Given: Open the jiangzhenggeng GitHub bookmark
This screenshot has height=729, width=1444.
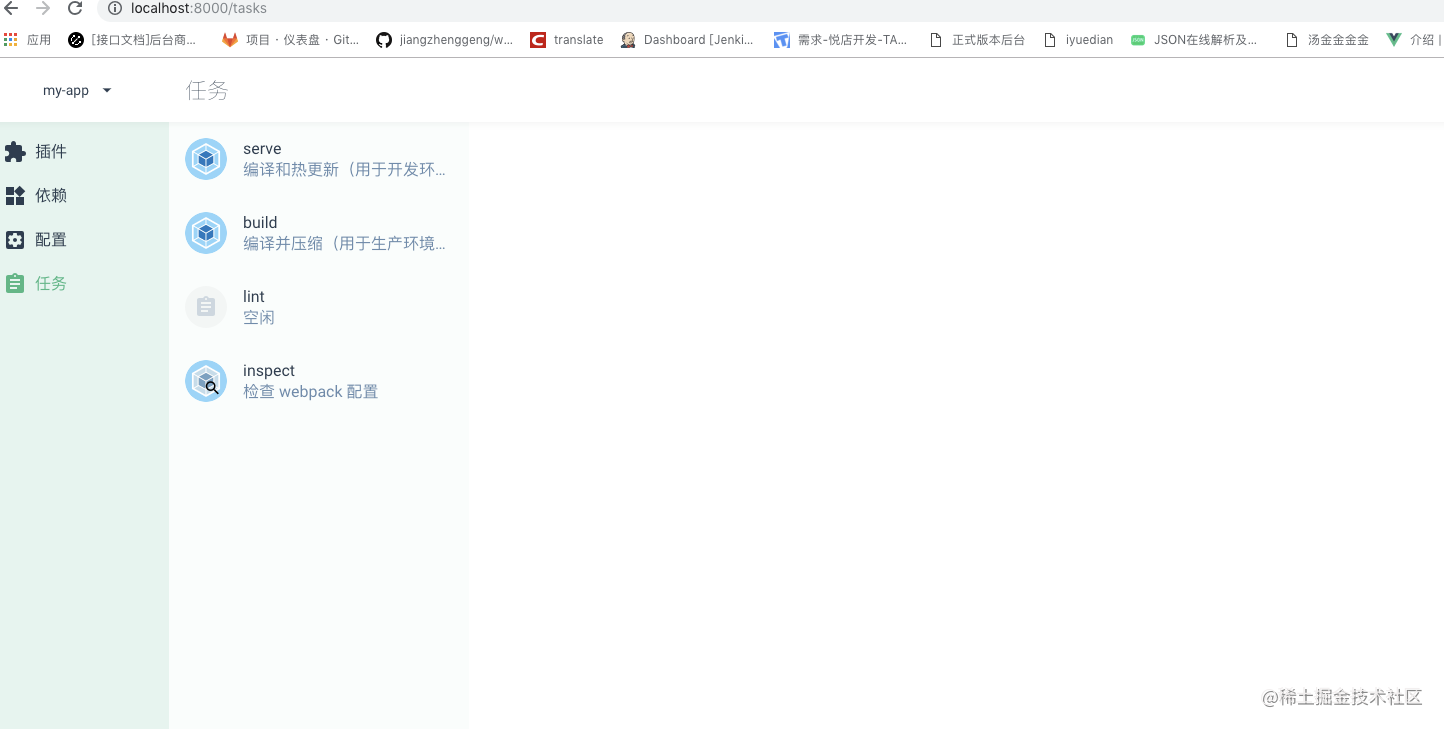Looking at the screenshot, I should coord(444,40).
